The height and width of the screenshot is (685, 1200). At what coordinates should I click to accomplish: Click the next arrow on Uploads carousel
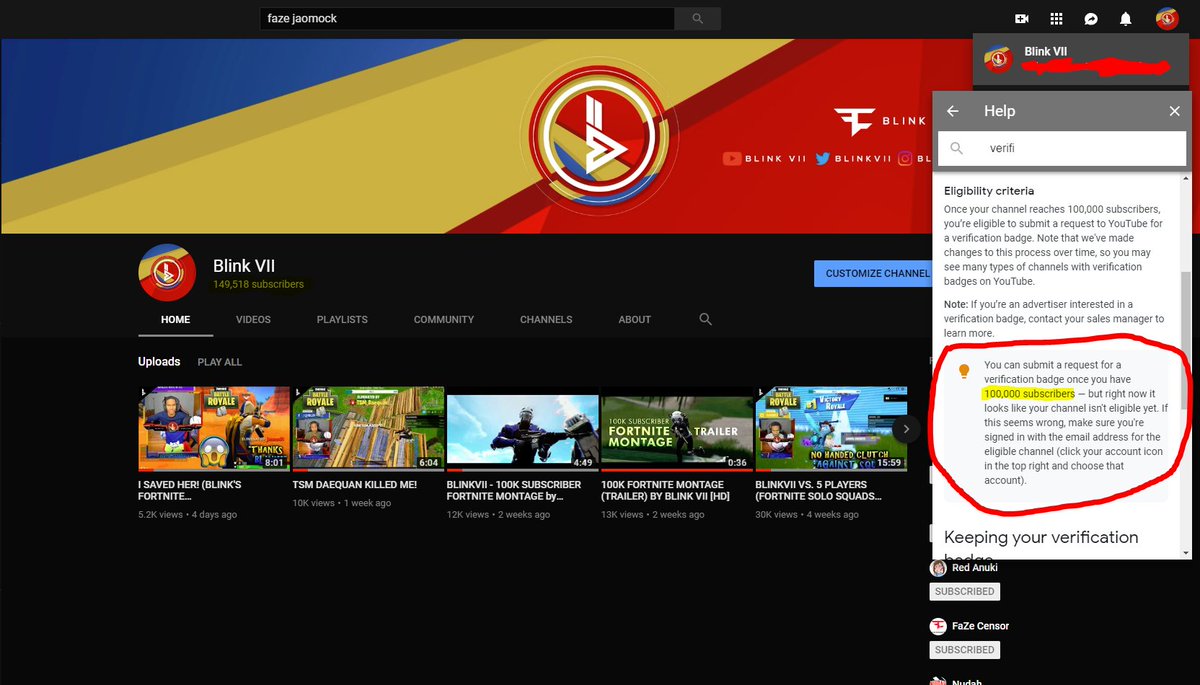(x=906, y=429)
